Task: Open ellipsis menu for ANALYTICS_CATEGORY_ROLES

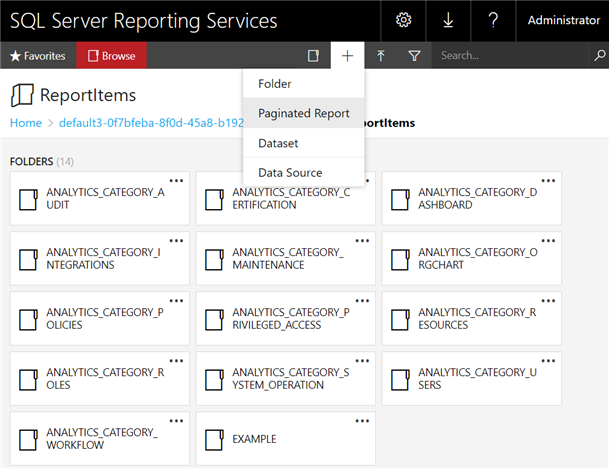Action: tap(176, 361)
